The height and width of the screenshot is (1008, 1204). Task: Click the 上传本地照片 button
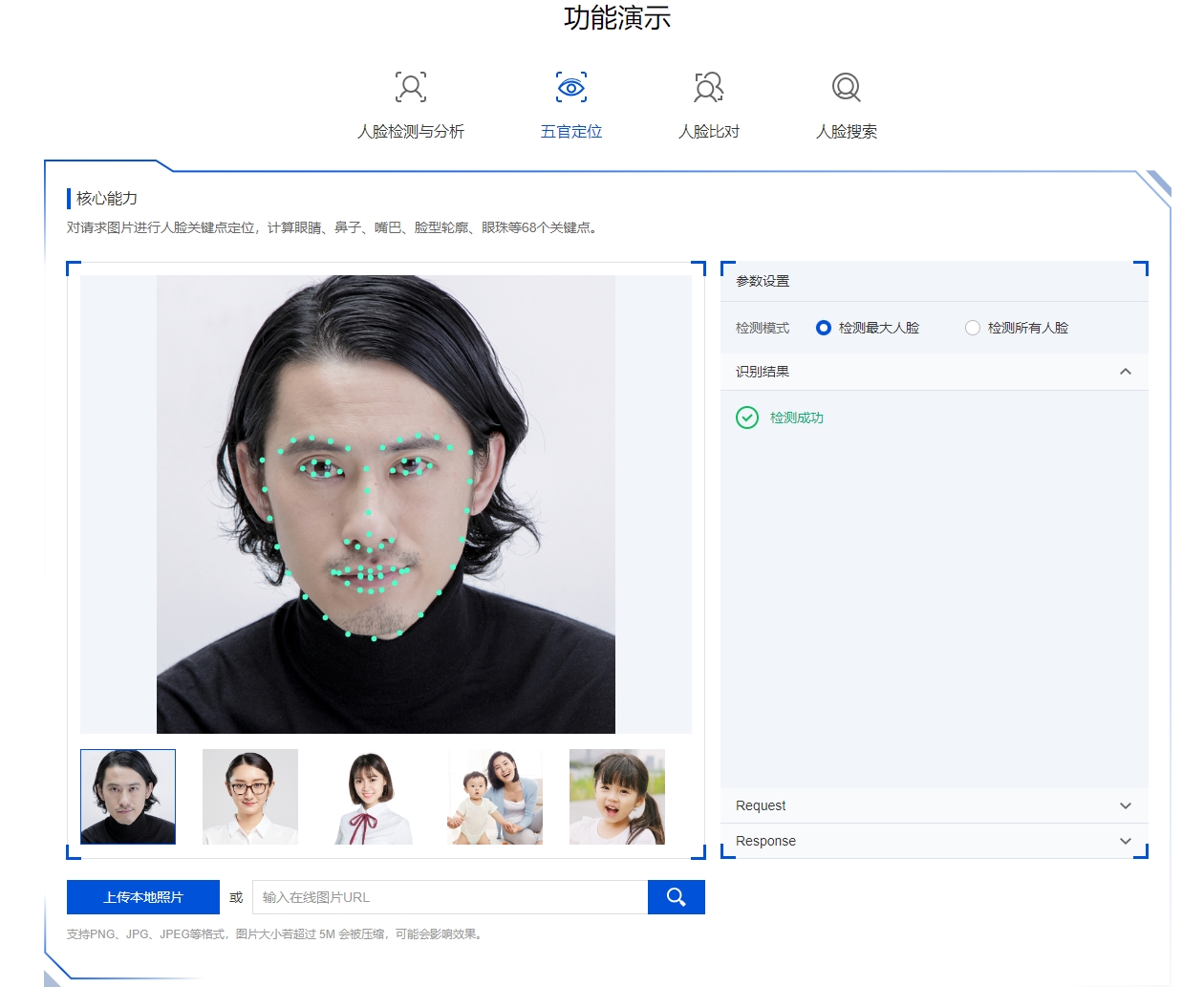(143, 897)
